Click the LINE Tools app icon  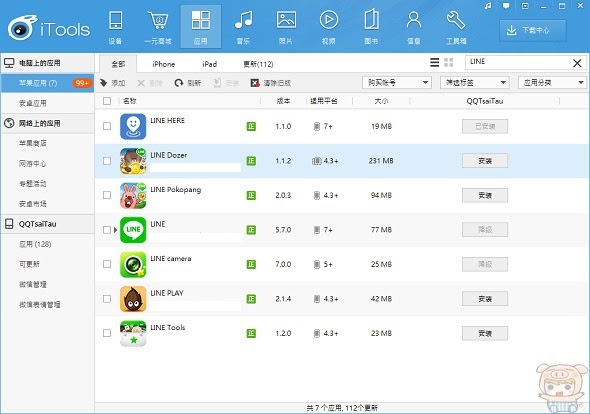pyautogui.click(x=133, y=333)
